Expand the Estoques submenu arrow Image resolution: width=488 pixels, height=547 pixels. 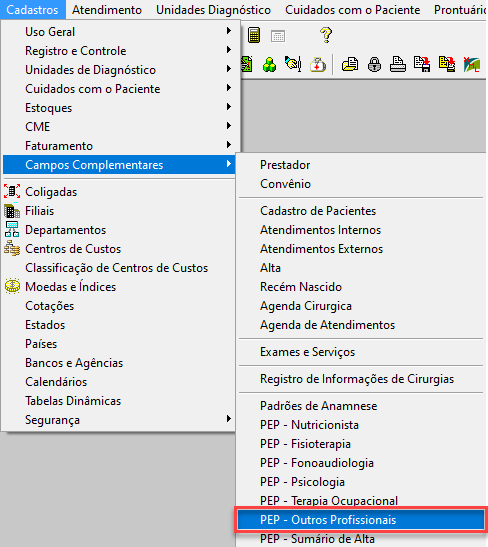click(x=228, y=107)
